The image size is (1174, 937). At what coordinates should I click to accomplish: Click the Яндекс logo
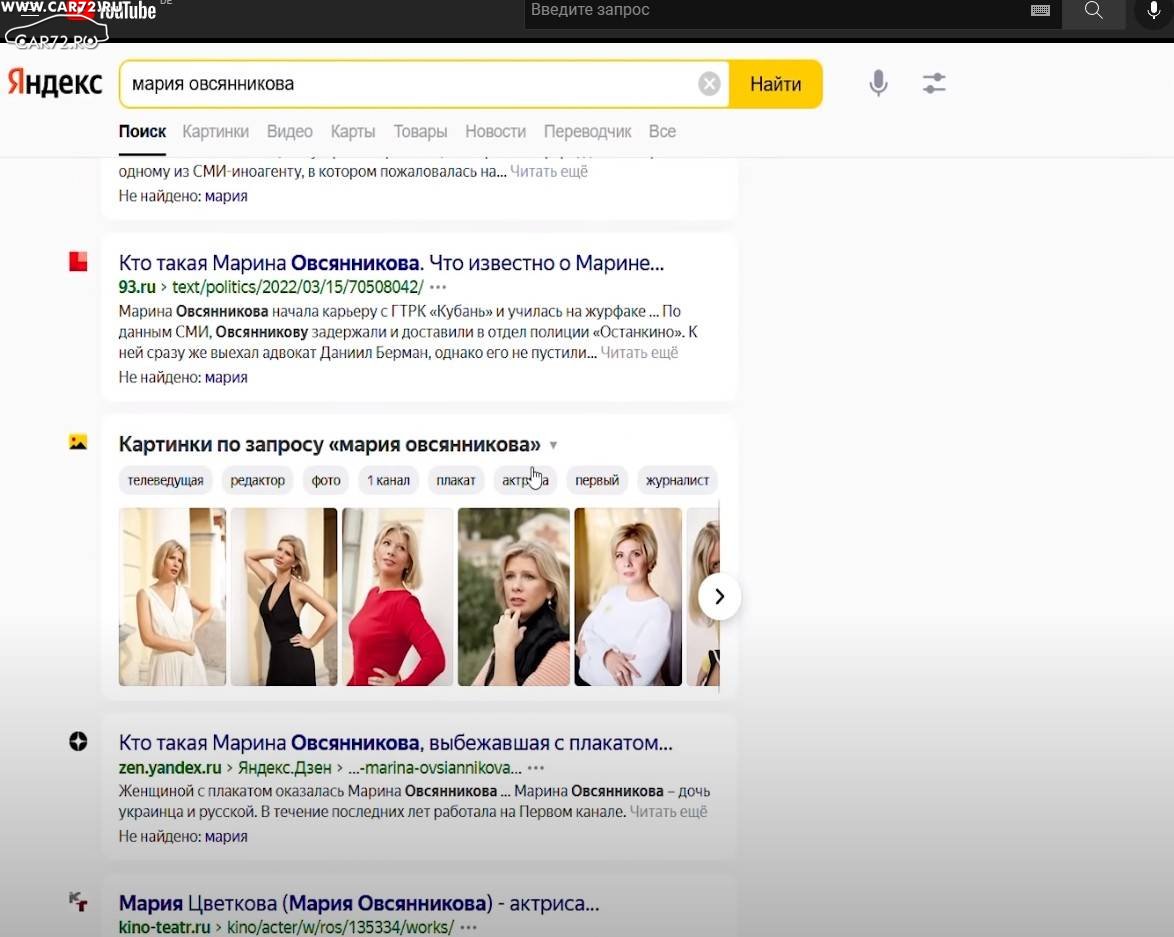click(x=55, y=84)
